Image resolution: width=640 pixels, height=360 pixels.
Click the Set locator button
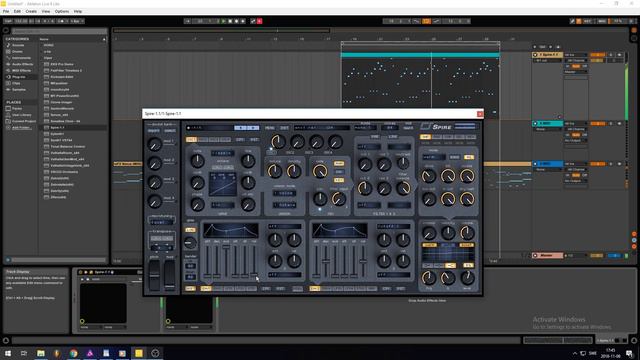(x=542, y=47)
